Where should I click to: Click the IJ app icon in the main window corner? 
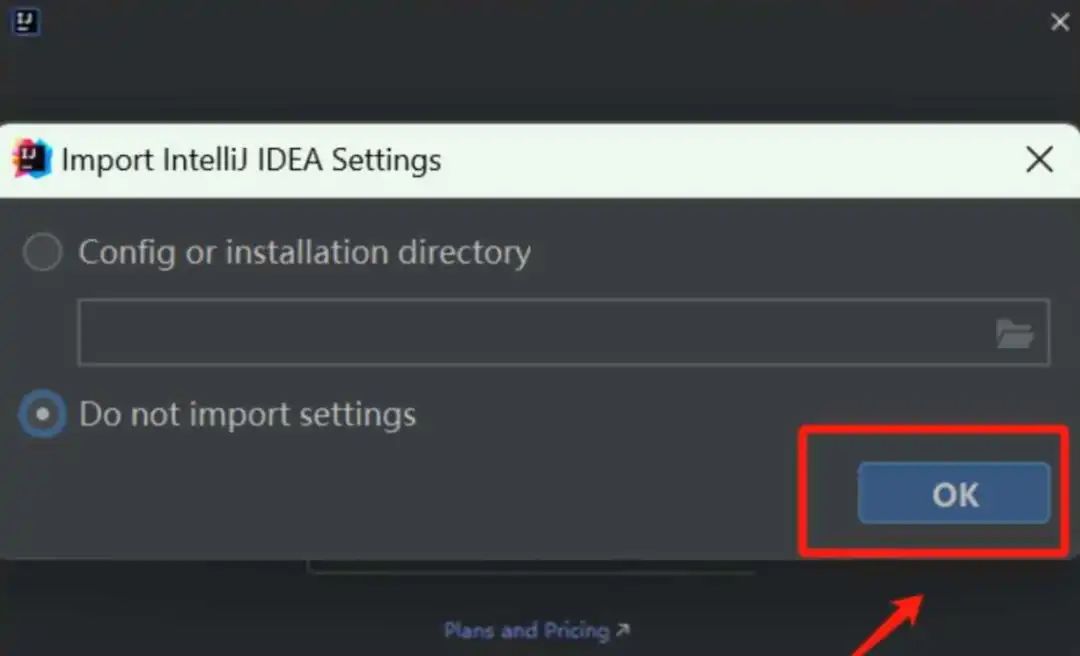pos(26,21)
